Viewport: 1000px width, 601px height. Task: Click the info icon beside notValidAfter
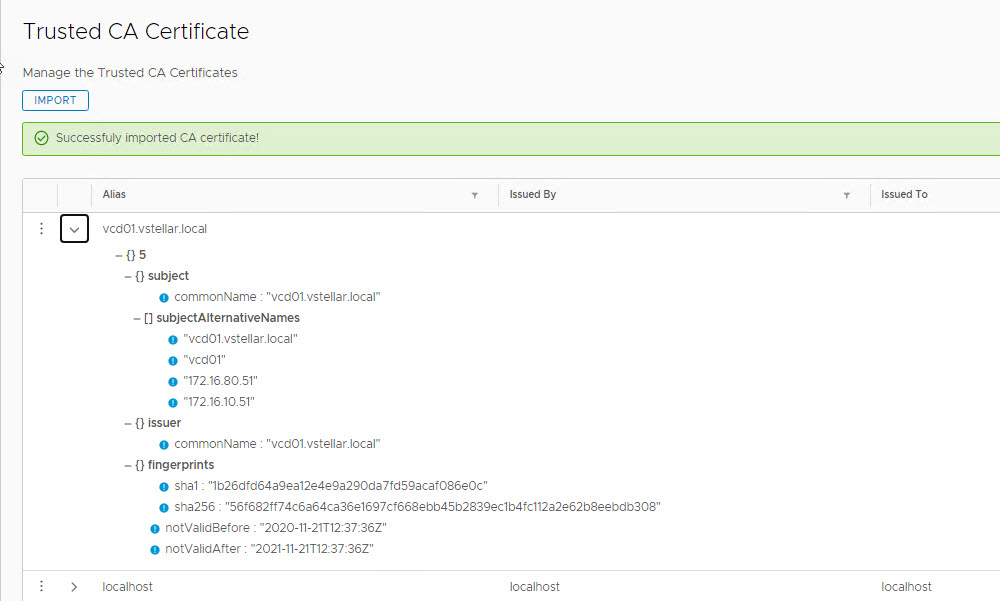tap(155, 549)
